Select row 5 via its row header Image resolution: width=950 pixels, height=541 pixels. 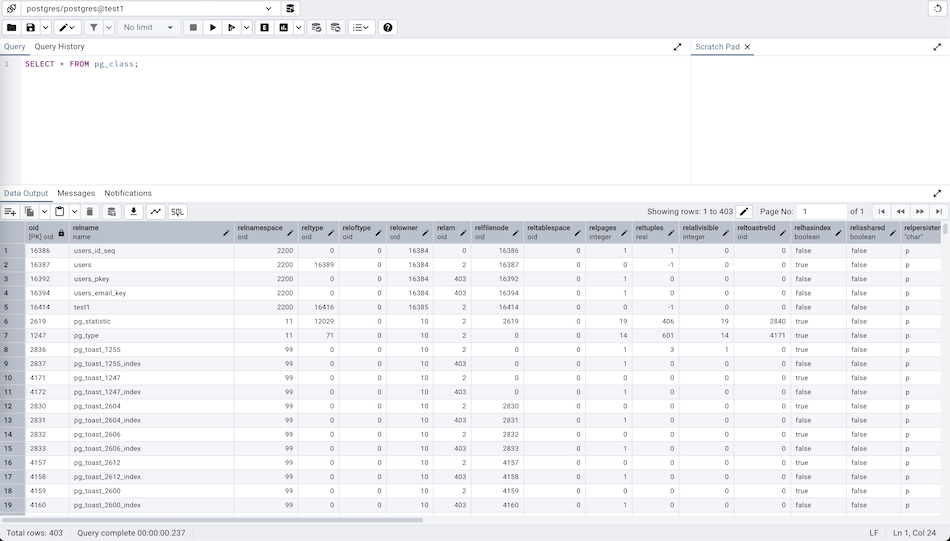tap(7, 308)
